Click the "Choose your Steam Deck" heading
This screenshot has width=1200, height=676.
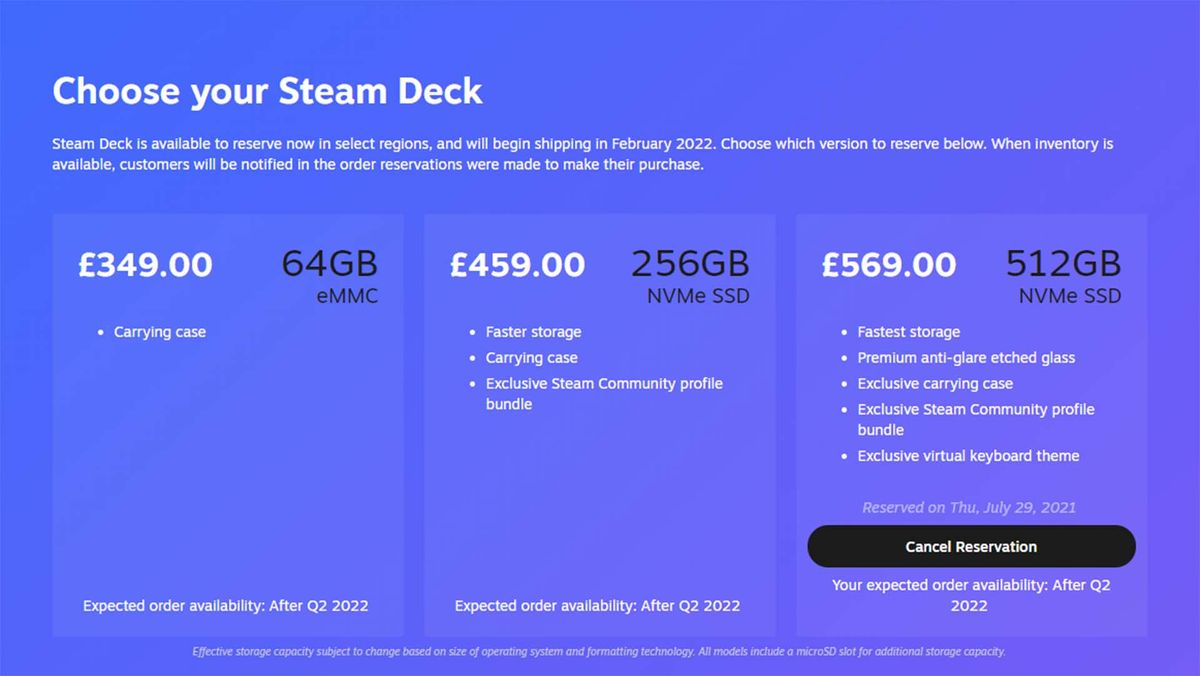coord(267,91)
